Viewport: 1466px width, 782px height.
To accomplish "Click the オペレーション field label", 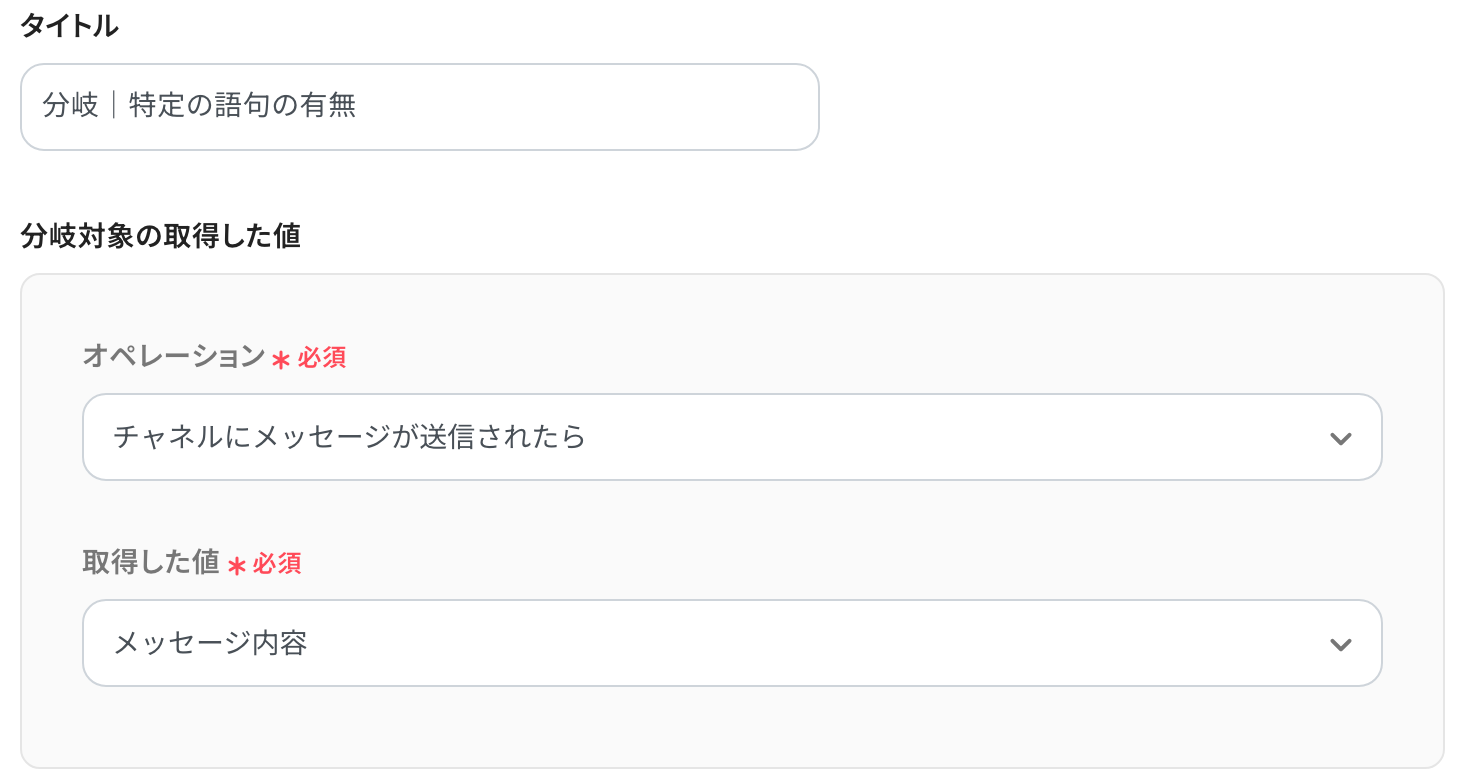I will 173,357.
